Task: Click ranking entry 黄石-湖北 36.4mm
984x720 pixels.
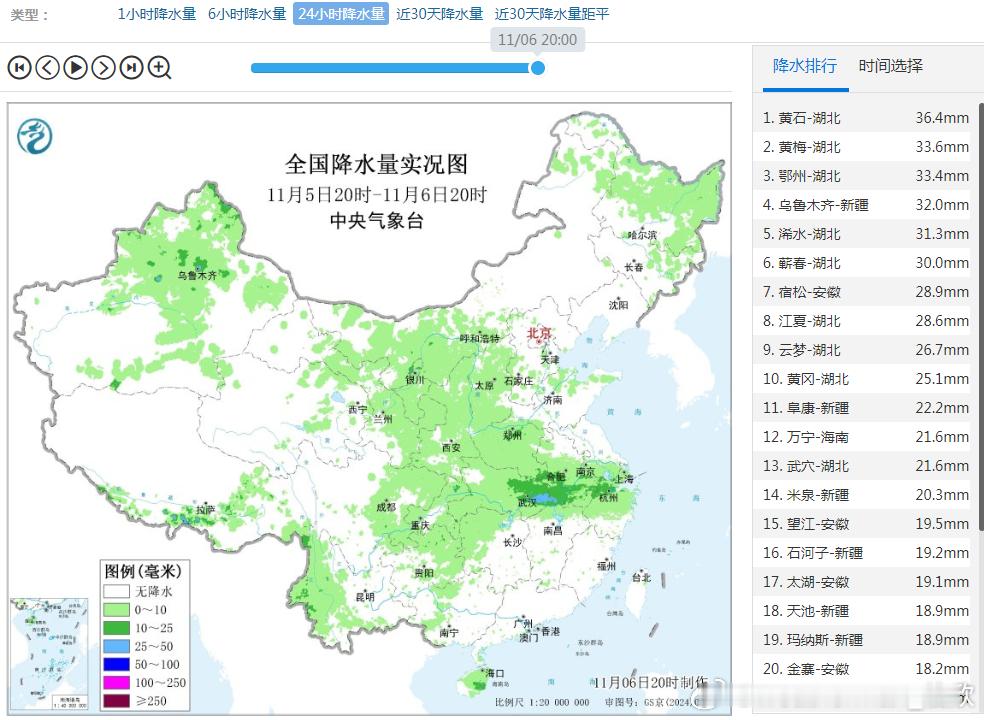Action: click(860, 117)
